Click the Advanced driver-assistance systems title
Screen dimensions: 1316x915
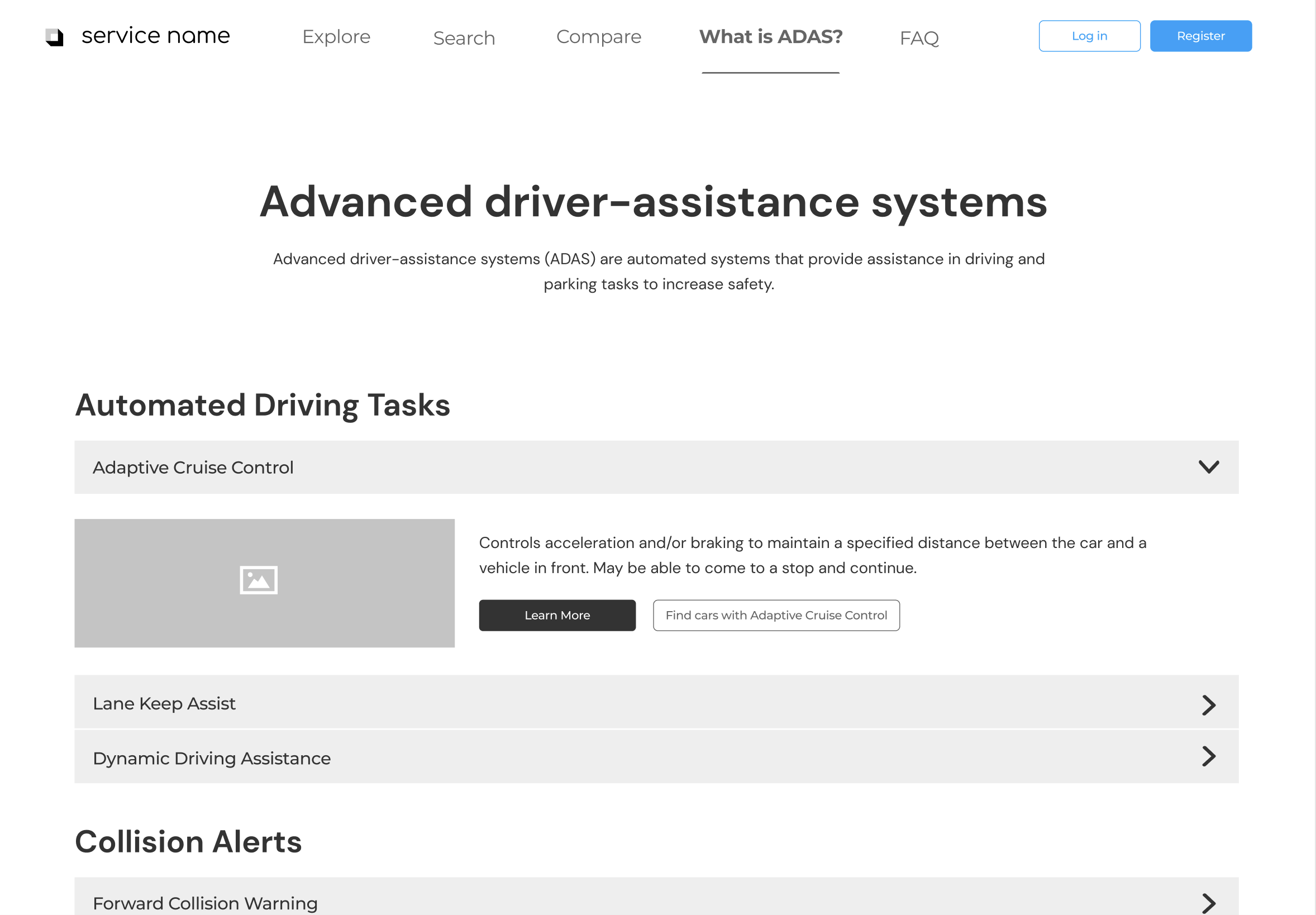654,203
